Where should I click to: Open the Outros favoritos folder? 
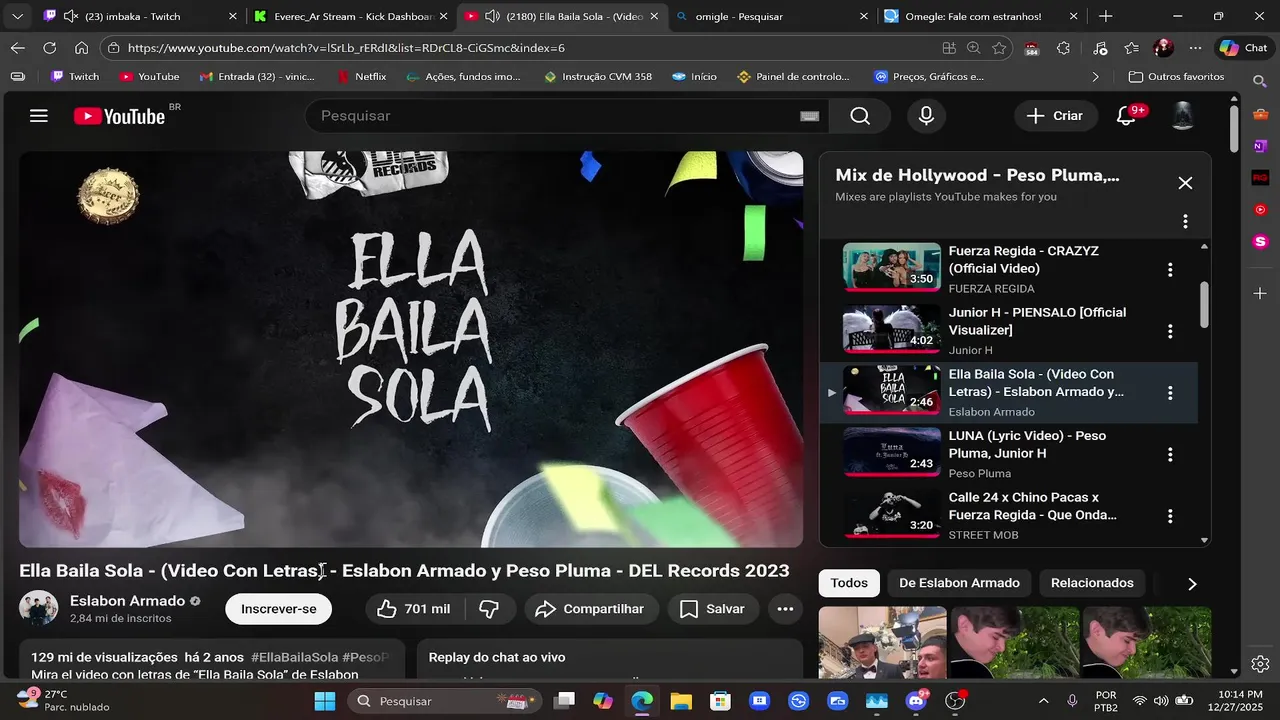[x=1176, y=77]
